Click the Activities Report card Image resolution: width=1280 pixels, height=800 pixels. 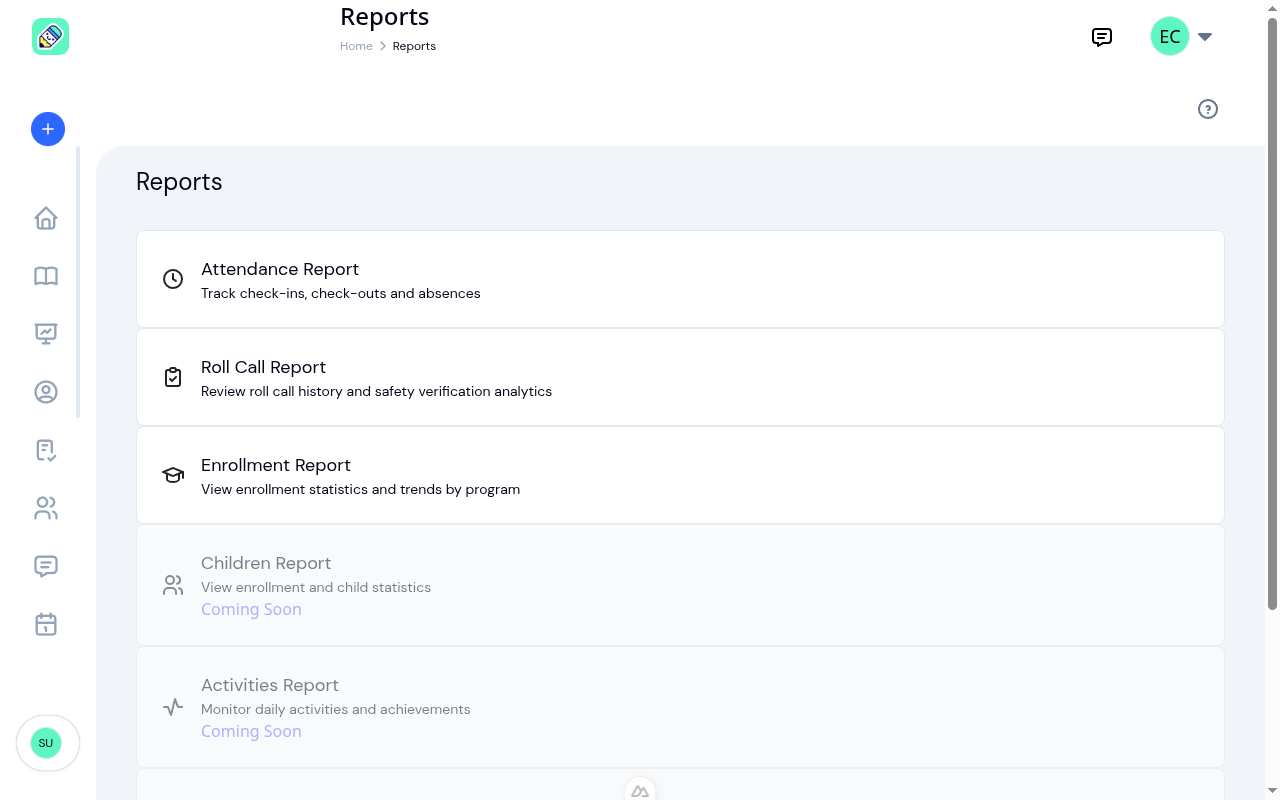pyautogui.click(x=680, y=707)
